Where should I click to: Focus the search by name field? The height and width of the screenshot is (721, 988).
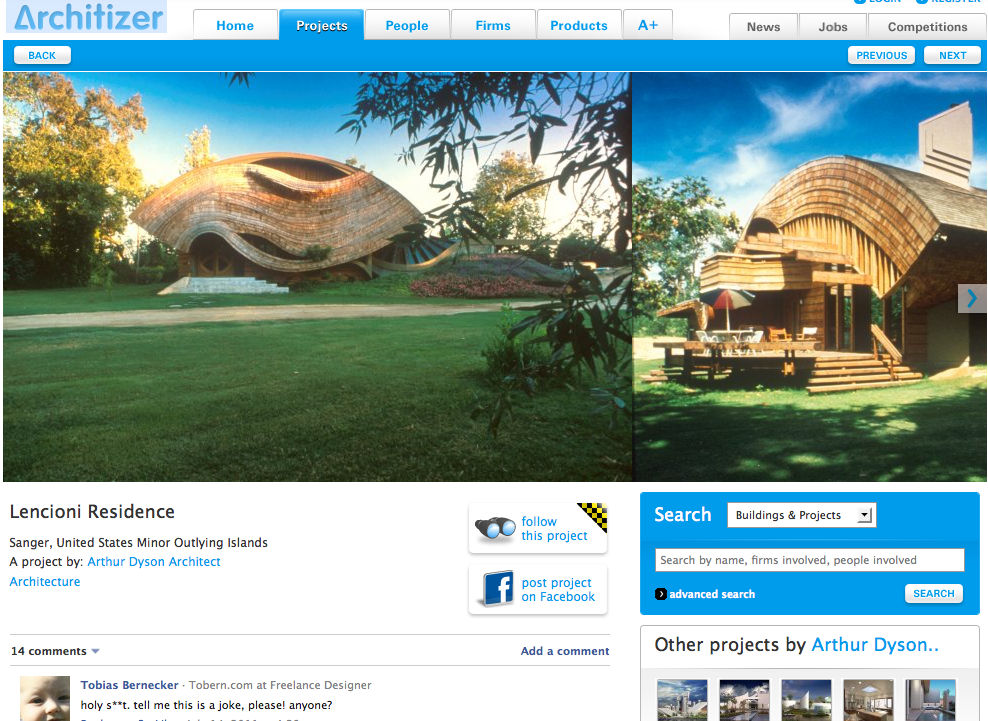[810, 560]
